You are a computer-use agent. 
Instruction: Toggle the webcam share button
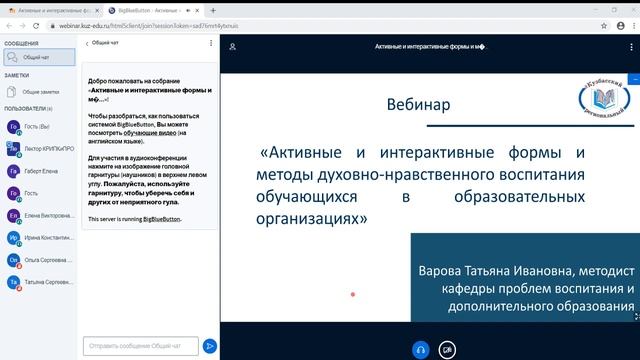click(447, 350)
